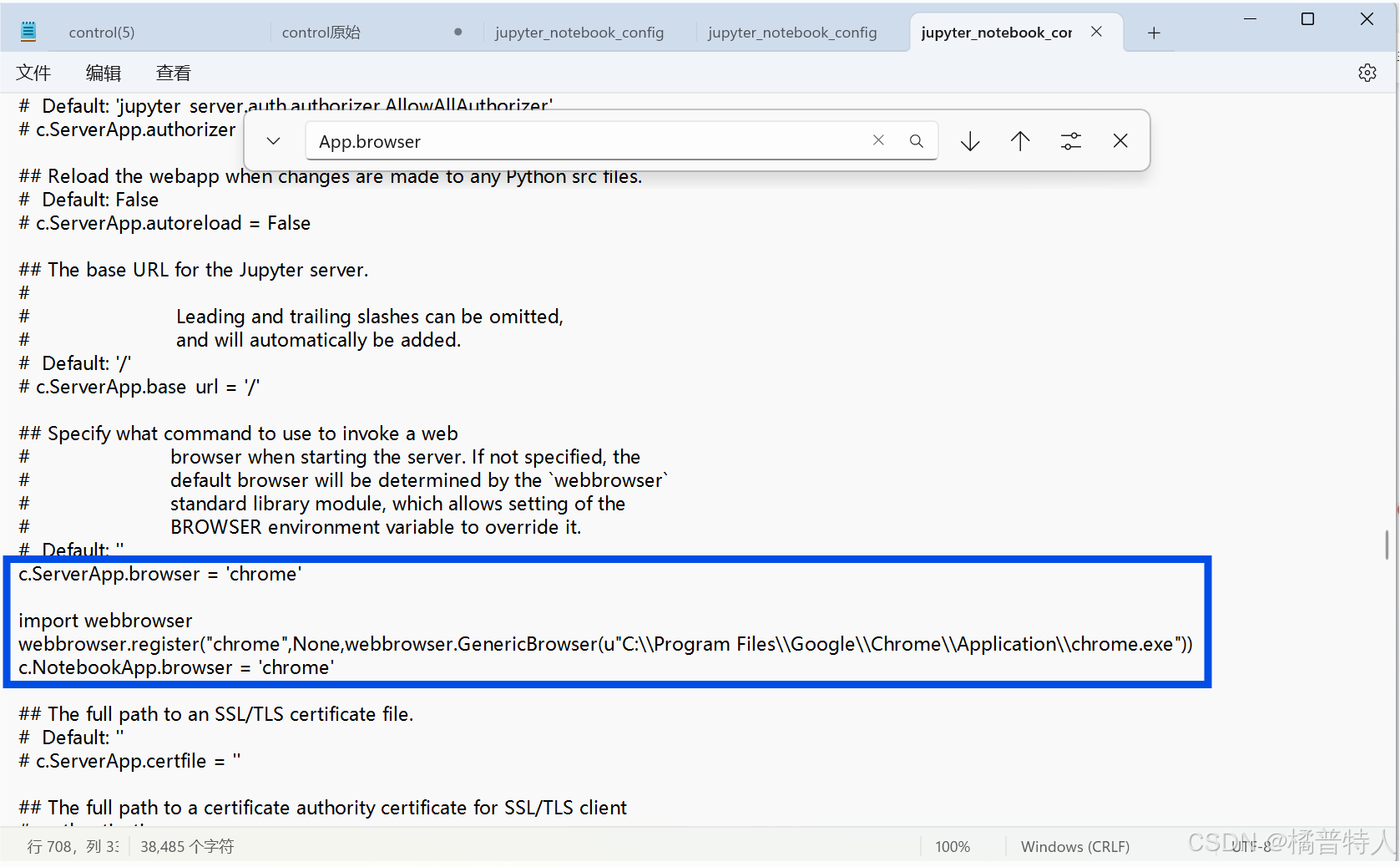Click the 行 708 cursor position

[72, 846]
